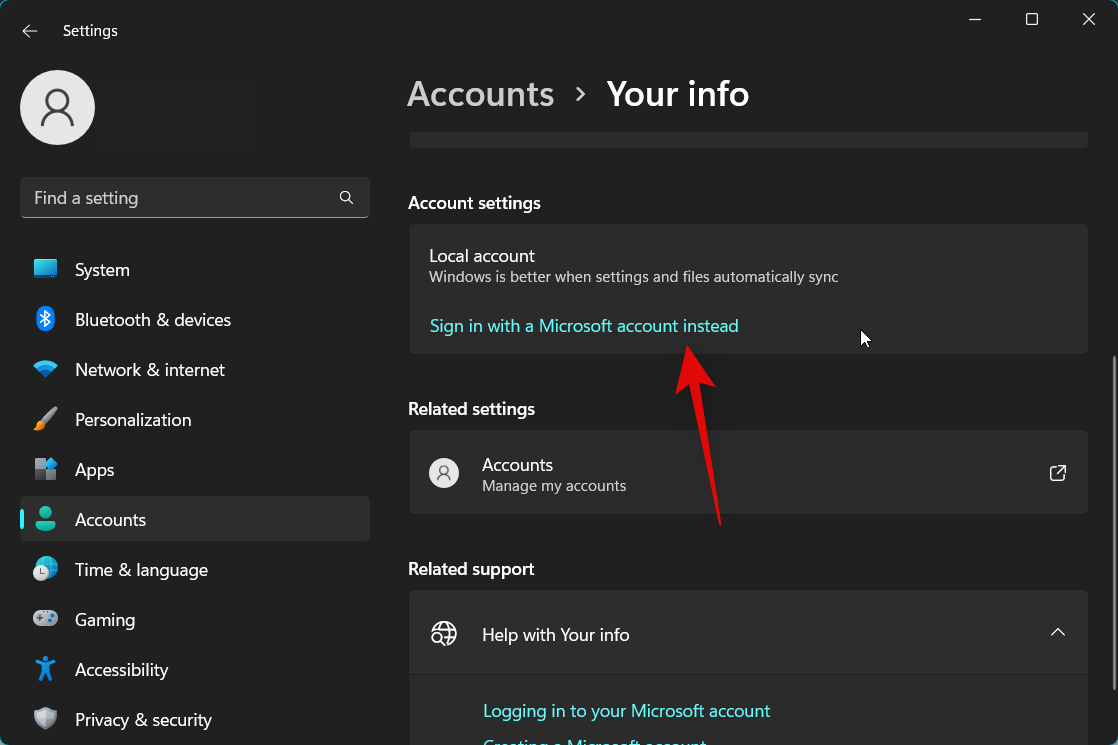The height and width of the screenshot is (745, 1118).
Task: Open Logging in to your Microsoft account
Action: [x=627, y=710]
